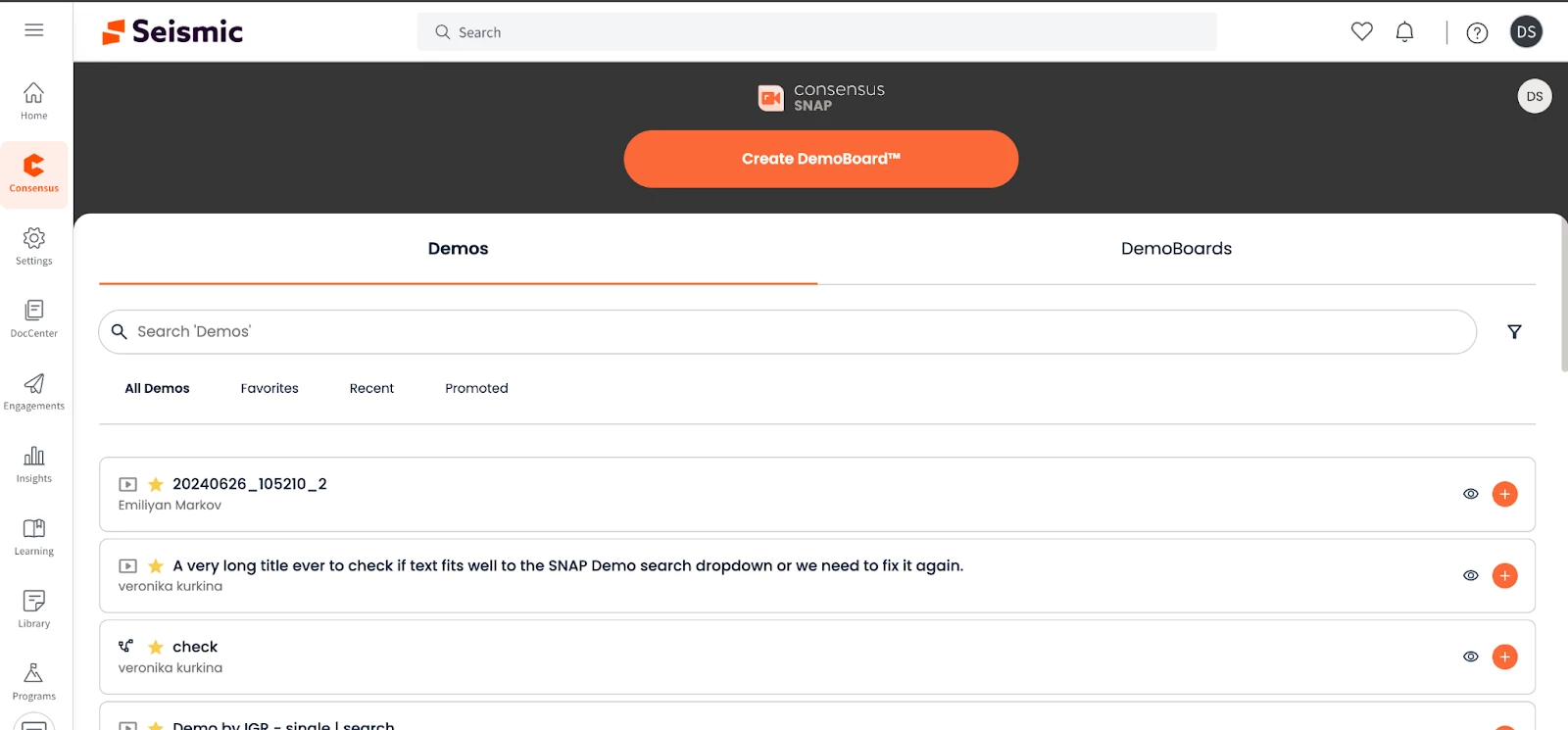The image size is (1568, 730).
Task: Click the Consensus SNAP logo
Action: [821, 97]
